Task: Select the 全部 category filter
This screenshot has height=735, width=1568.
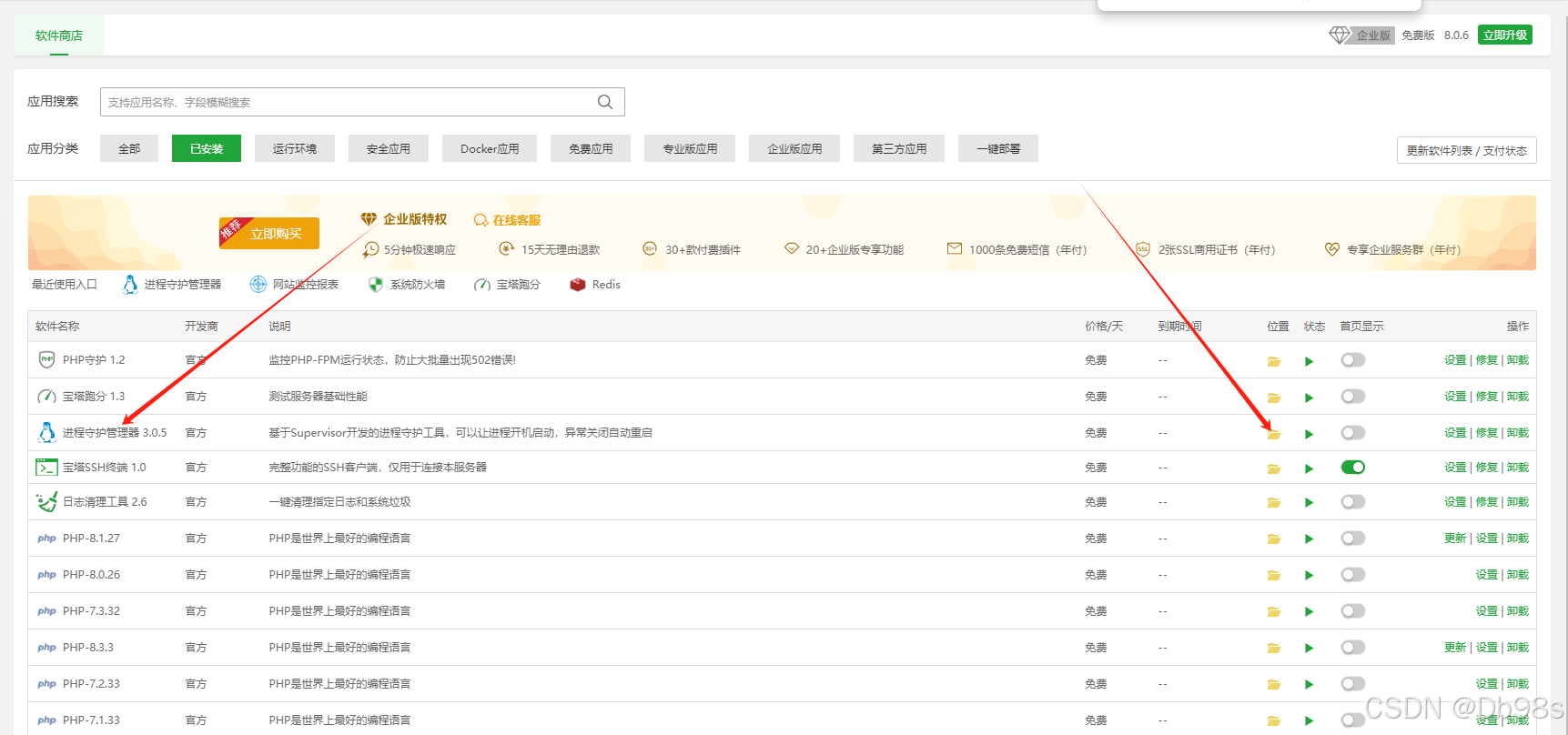Action: [129, 148]
